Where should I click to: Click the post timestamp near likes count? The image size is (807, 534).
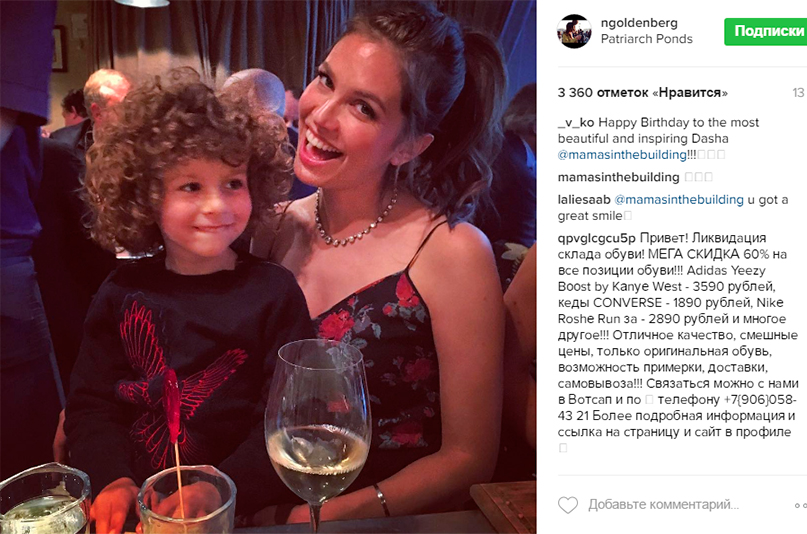click(799, 93)
